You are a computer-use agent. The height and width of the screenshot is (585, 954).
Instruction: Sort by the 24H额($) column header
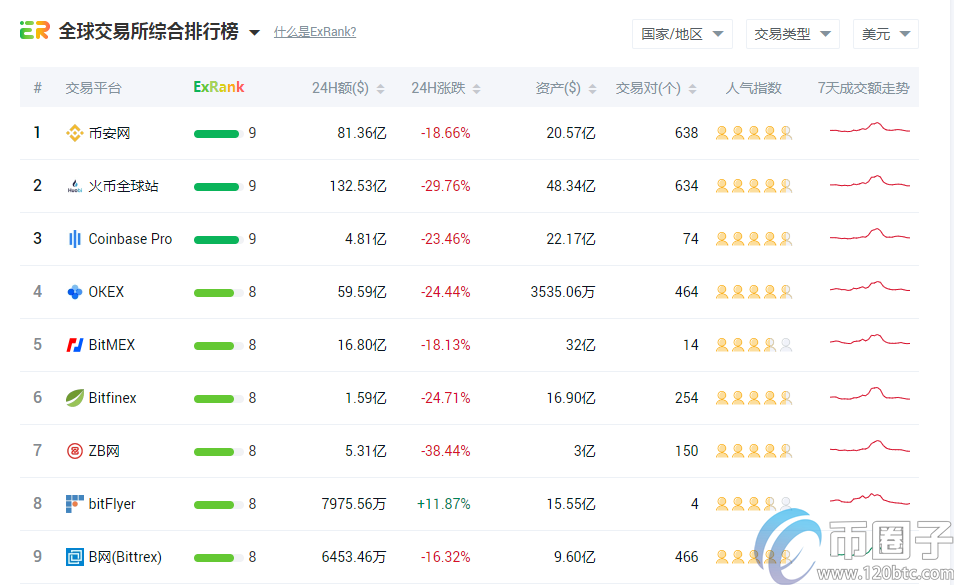click(x=347, y=88)
